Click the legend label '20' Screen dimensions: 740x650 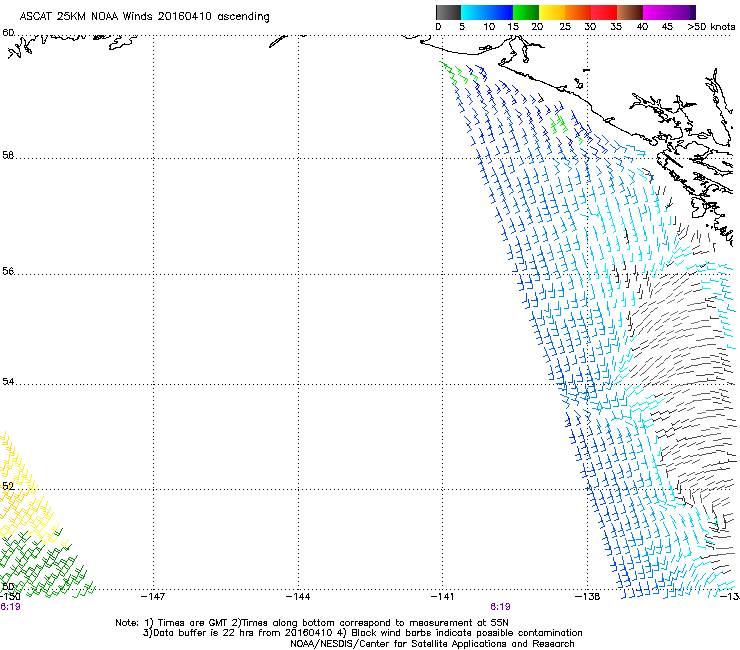pos(537,27)
